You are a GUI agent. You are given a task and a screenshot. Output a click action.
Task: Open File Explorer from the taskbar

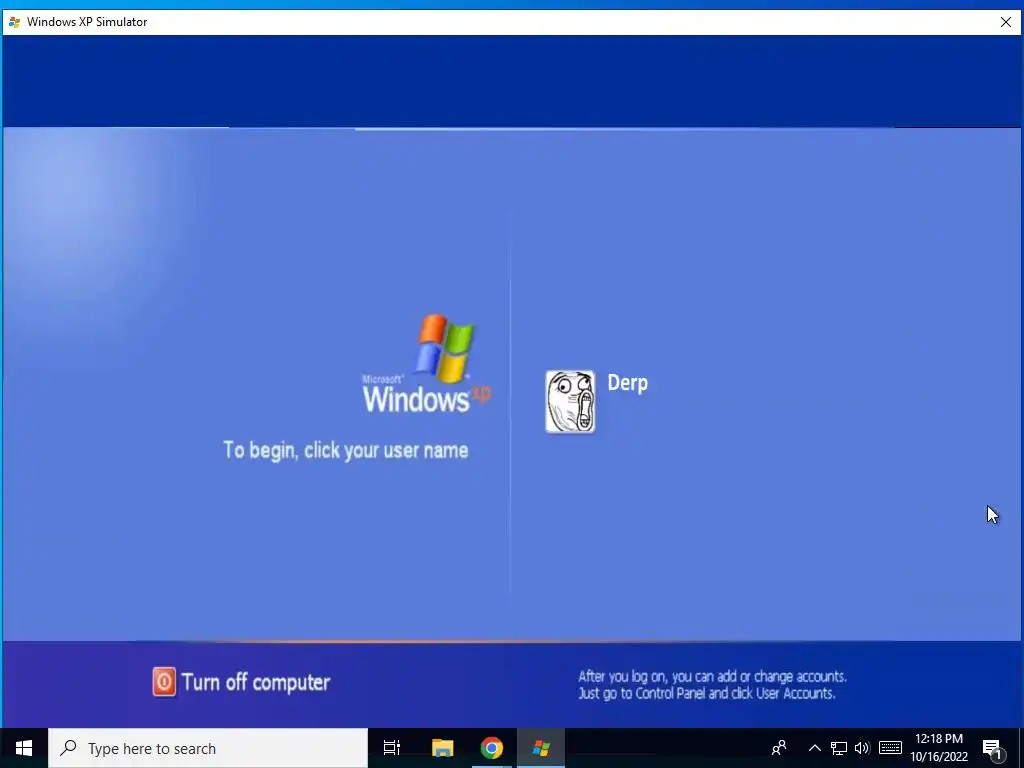pos(442,748)
